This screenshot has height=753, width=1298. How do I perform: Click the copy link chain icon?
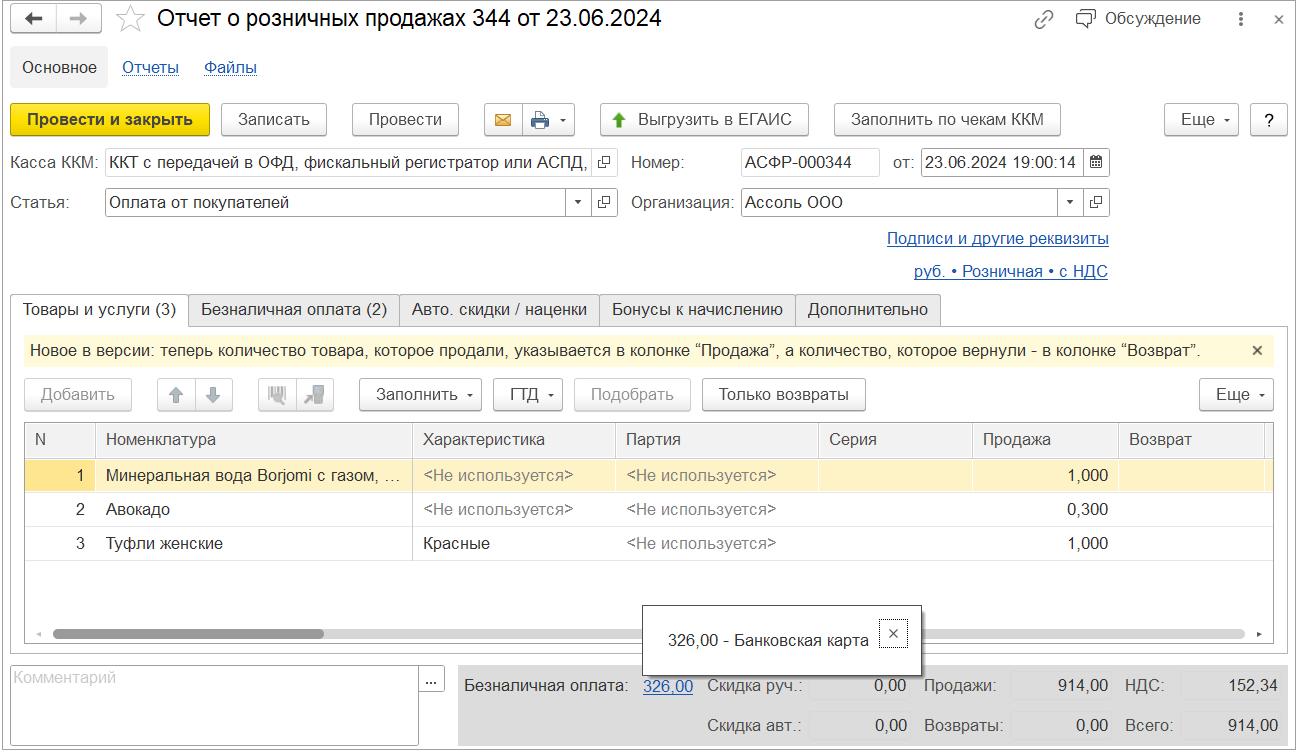[x=1044, y=19]
